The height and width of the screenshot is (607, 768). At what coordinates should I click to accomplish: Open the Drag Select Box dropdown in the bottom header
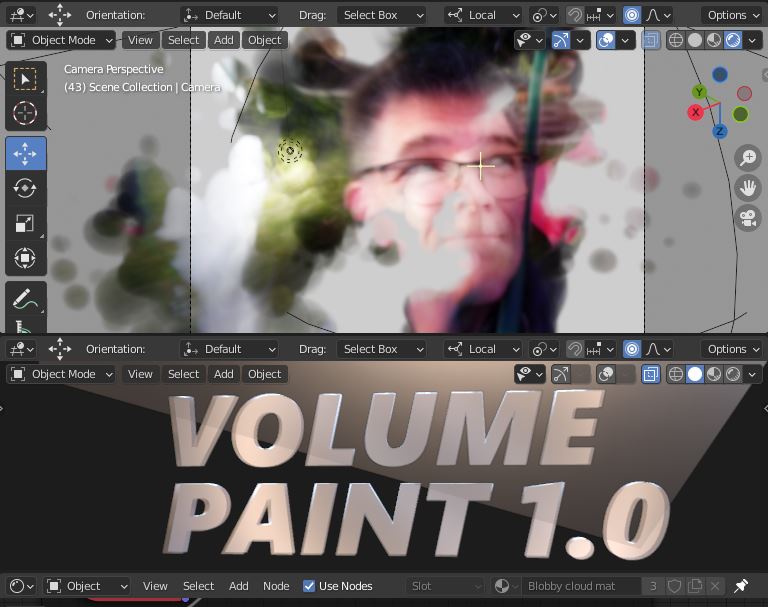pos(382,349)
